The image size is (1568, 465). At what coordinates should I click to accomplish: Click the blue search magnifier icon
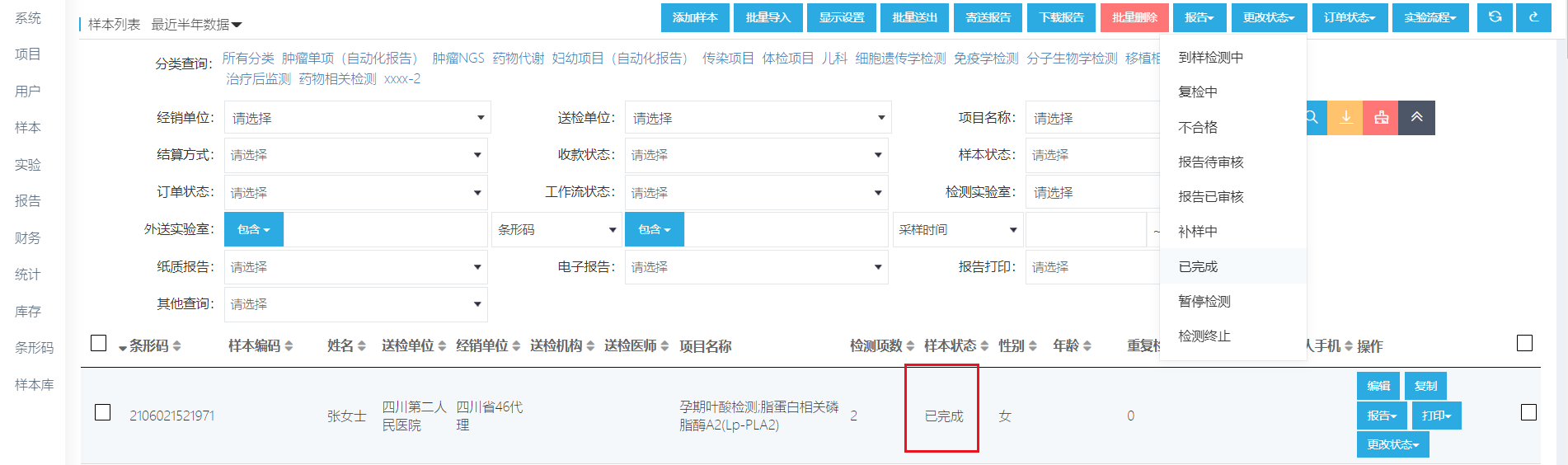point(1312,118)
